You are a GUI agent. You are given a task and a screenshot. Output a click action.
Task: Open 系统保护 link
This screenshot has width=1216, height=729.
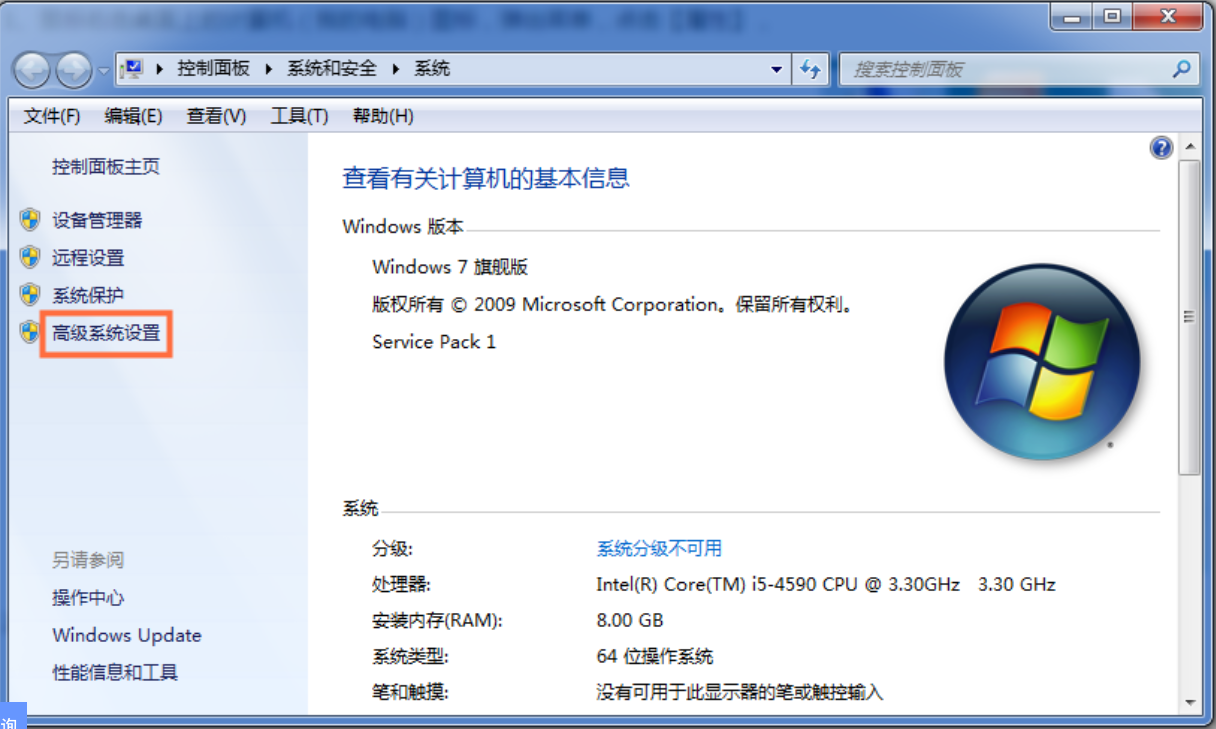(88, 295)
